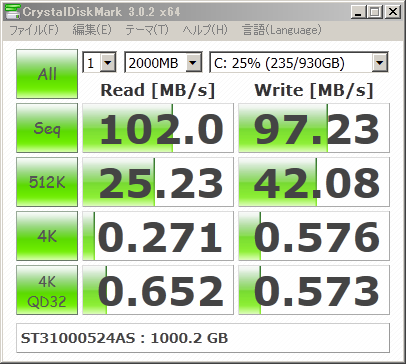Run all benchmarks with All button
406x364 pixels.
(47, 74)
